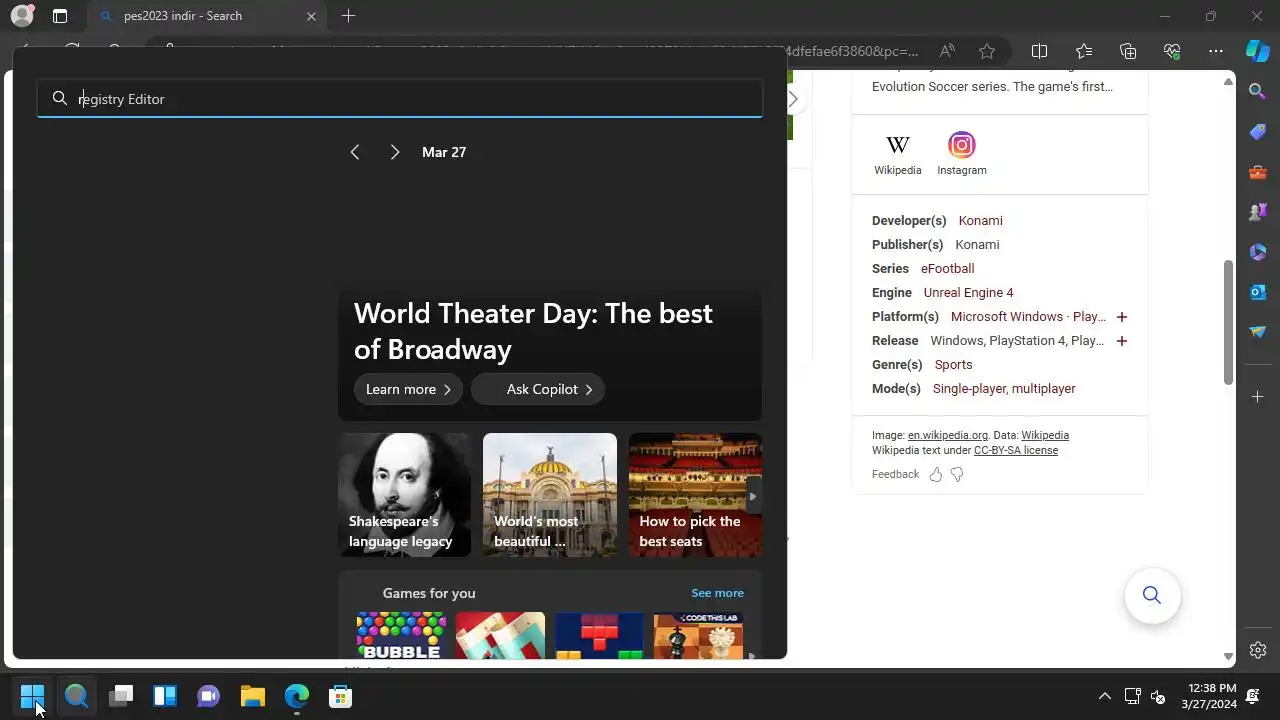Open the Favorites list icon
This screenshot has width=1280, height=720.
[1084, 51]
